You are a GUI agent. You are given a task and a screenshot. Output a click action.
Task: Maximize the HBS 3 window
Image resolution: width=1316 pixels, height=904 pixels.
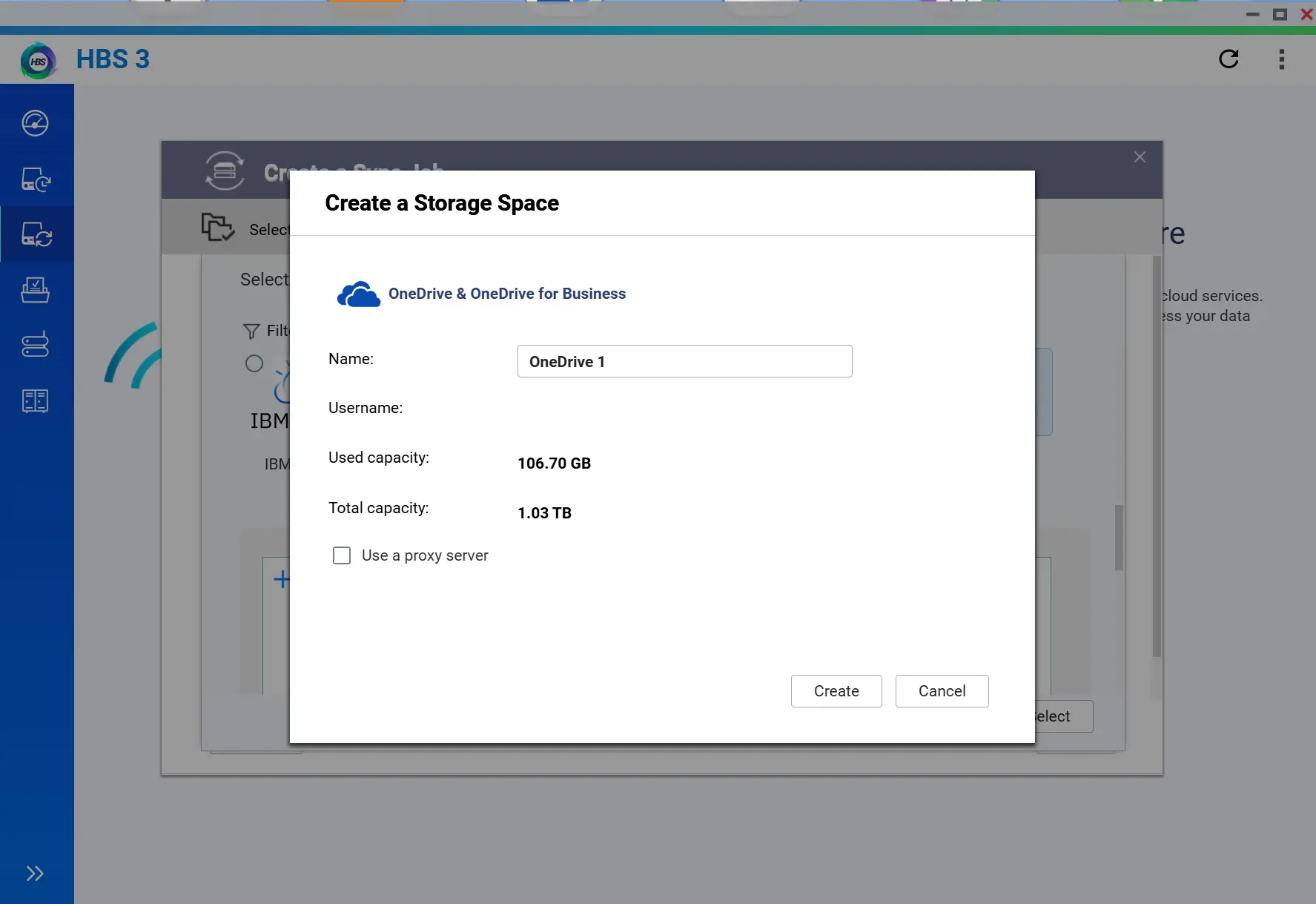[1280, 15]
